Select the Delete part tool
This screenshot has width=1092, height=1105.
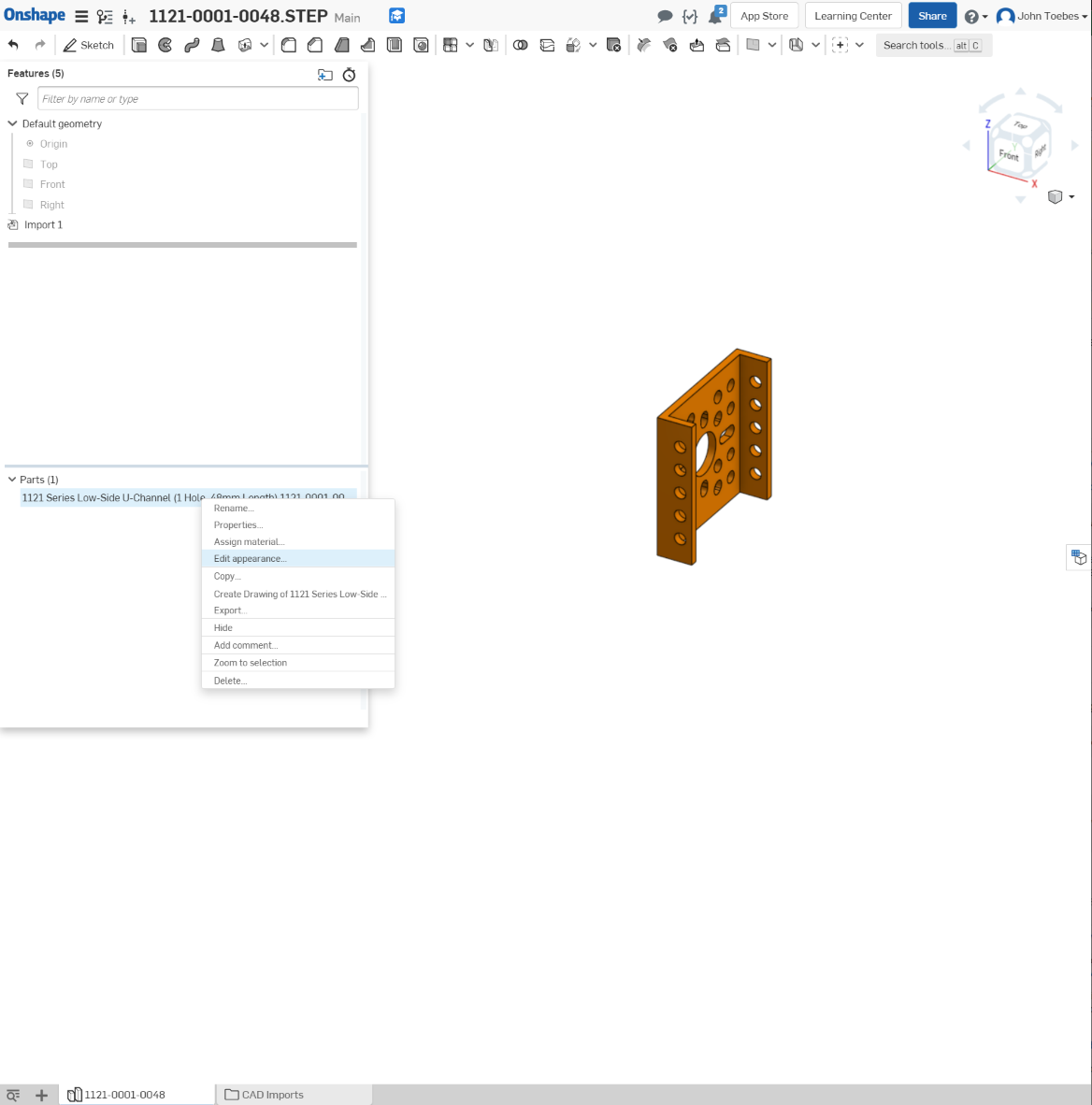pos(613,45)
